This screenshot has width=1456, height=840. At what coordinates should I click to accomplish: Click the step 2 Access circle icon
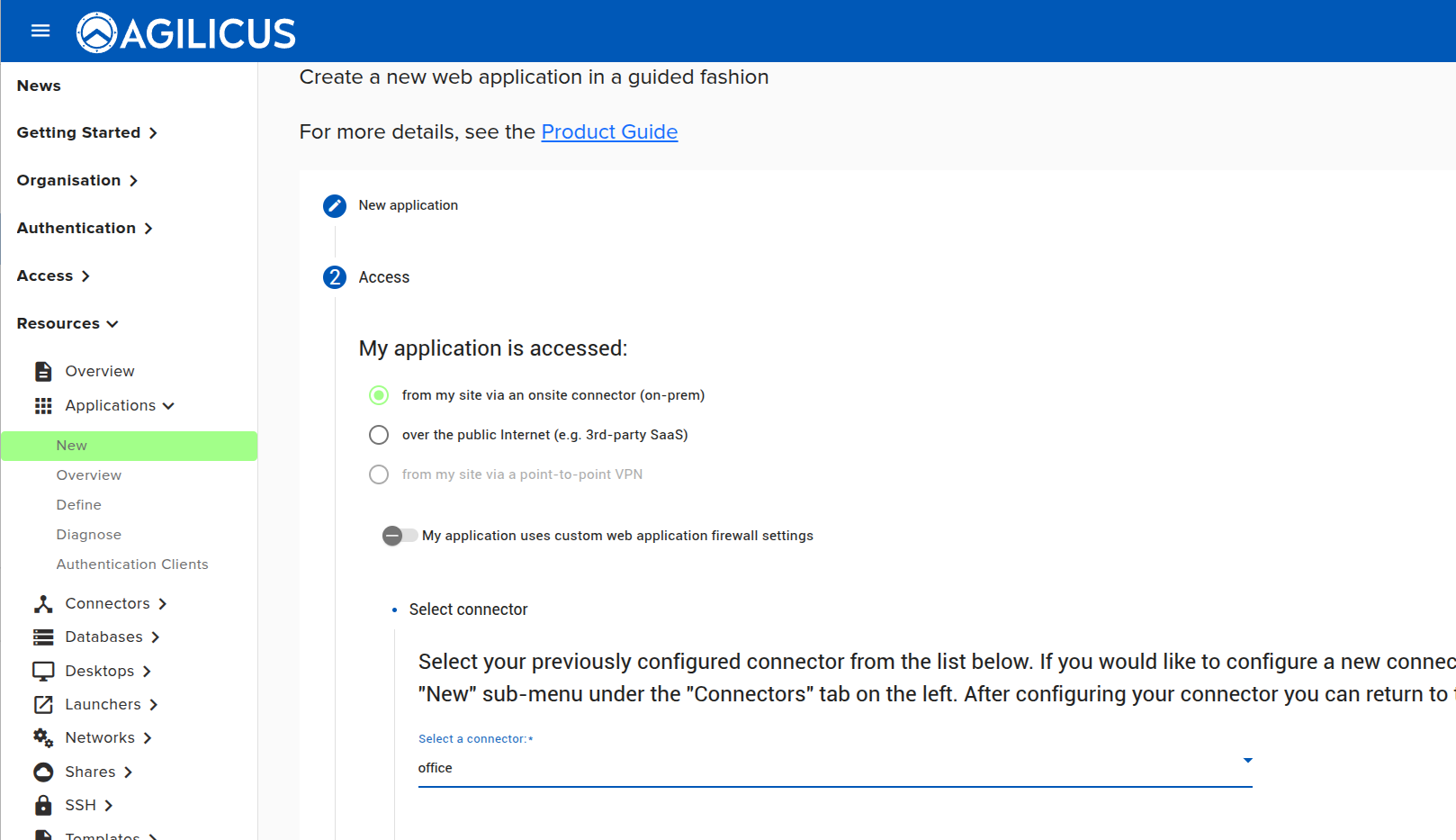(335, 277)
